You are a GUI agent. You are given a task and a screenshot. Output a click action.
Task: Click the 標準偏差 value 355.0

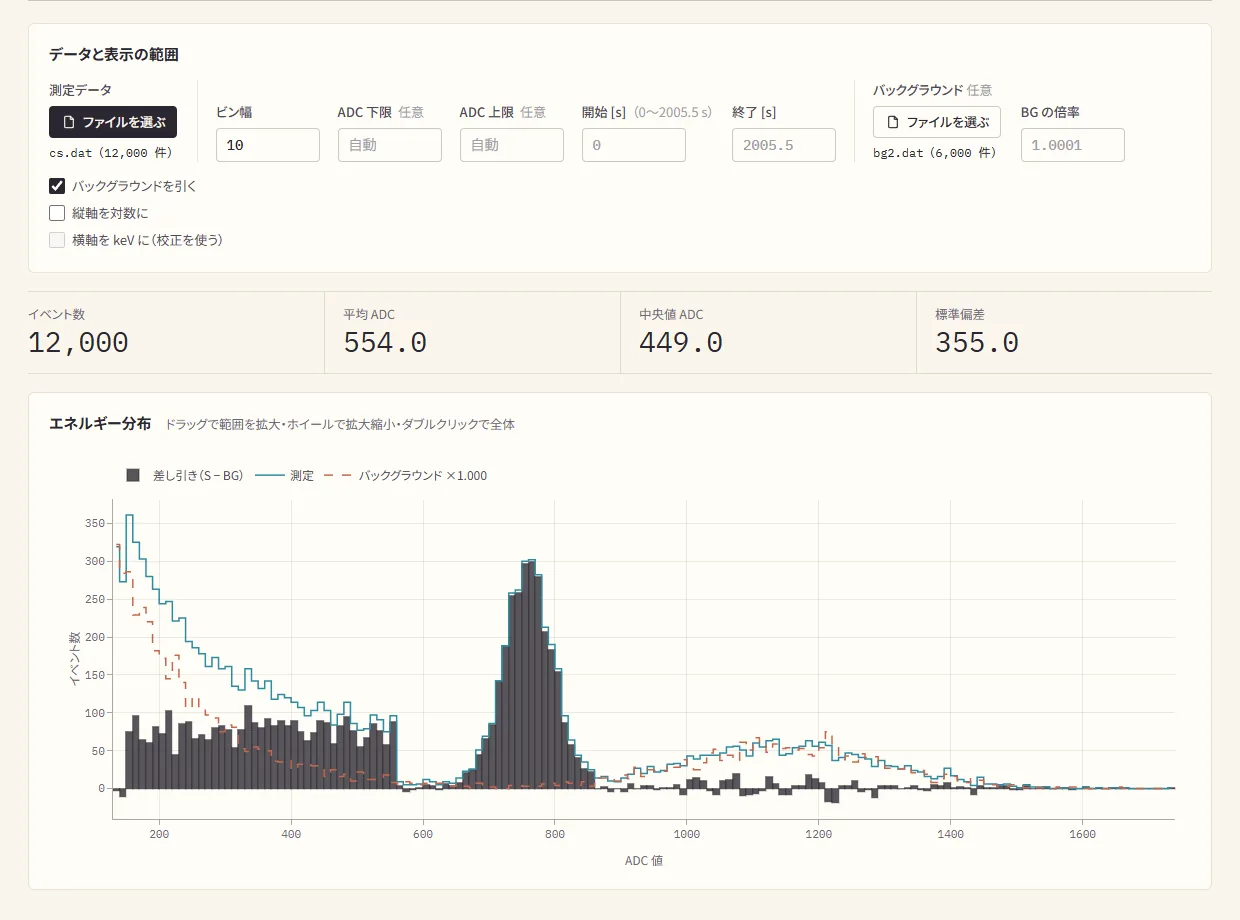click(x=977, y=343)
